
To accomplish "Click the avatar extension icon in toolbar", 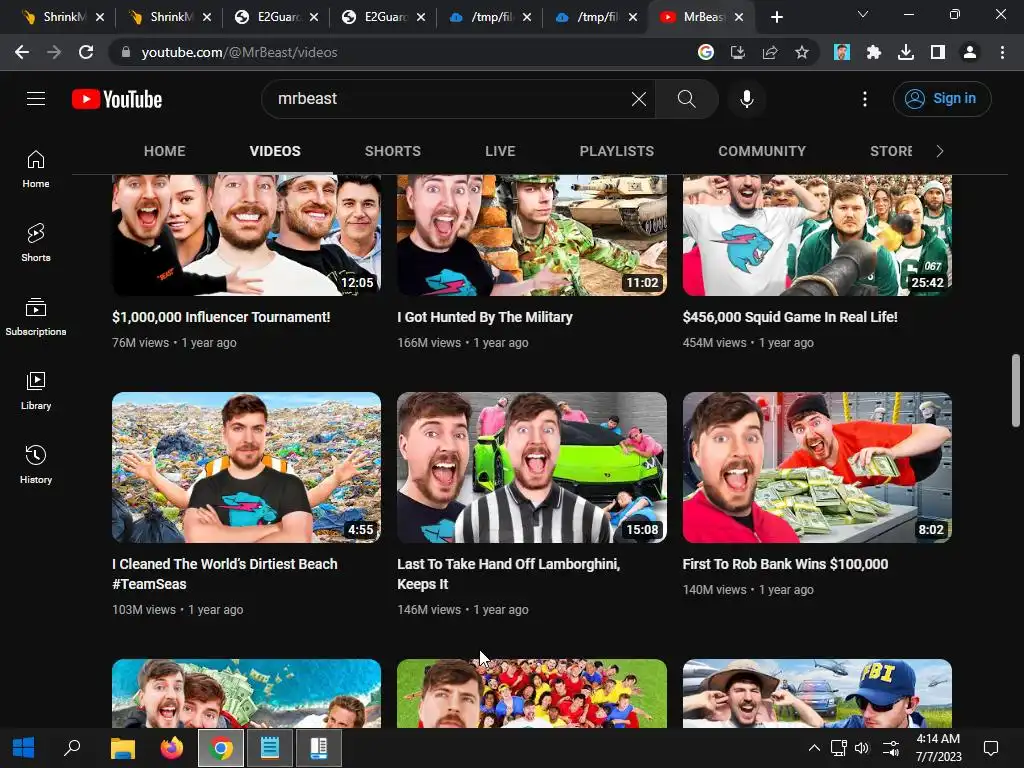I will click(842, 52).
